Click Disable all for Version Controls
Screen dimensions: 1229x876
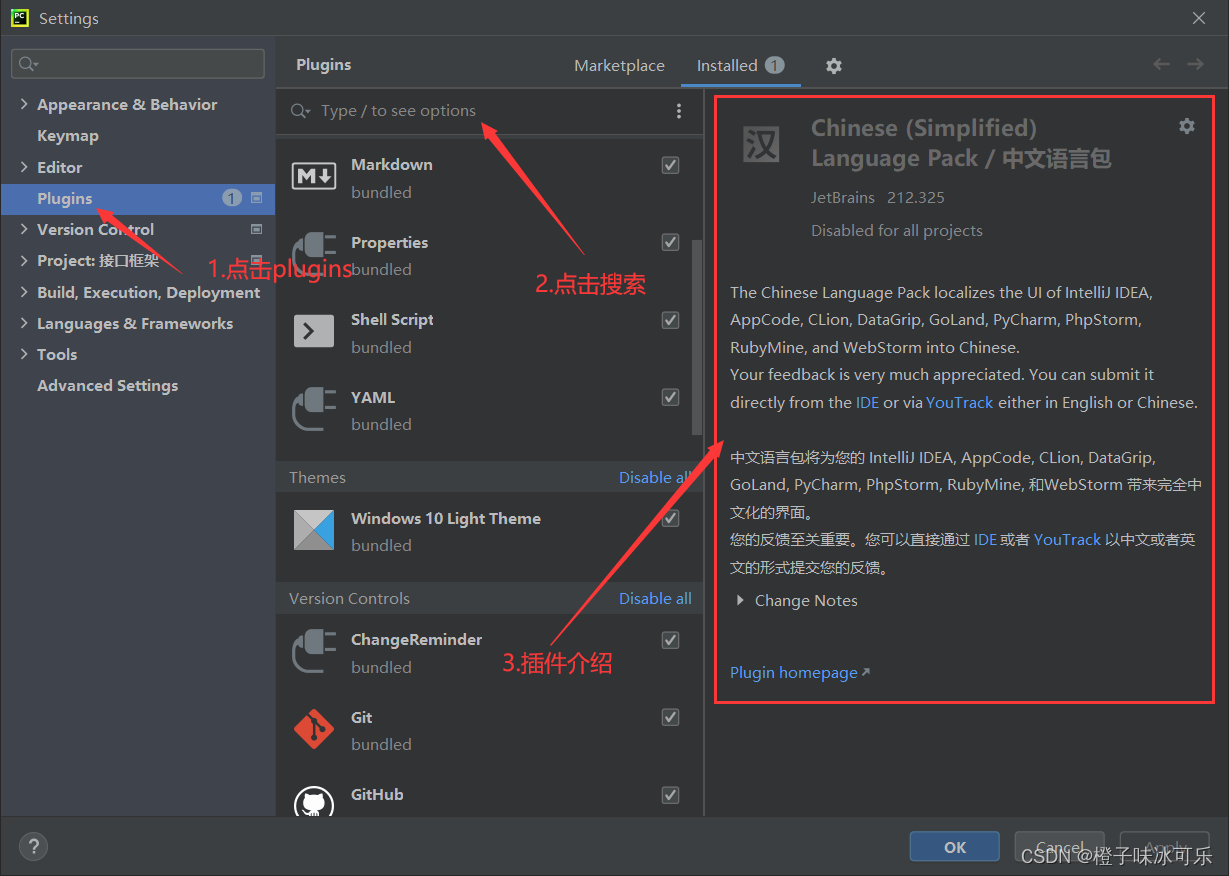click(x=655, y=599)
